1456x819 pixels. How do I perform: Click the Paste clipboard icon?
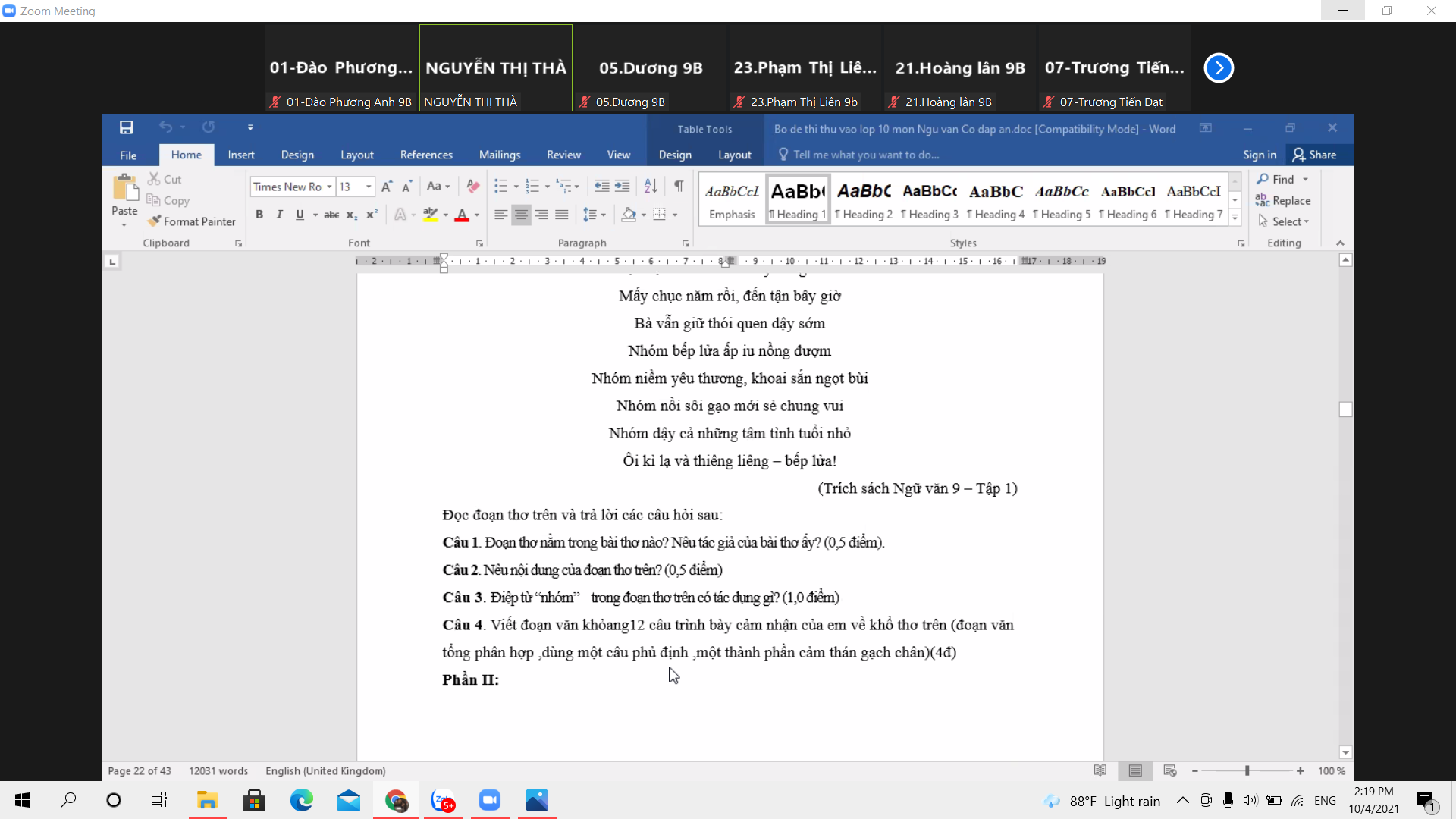point(124,189)
